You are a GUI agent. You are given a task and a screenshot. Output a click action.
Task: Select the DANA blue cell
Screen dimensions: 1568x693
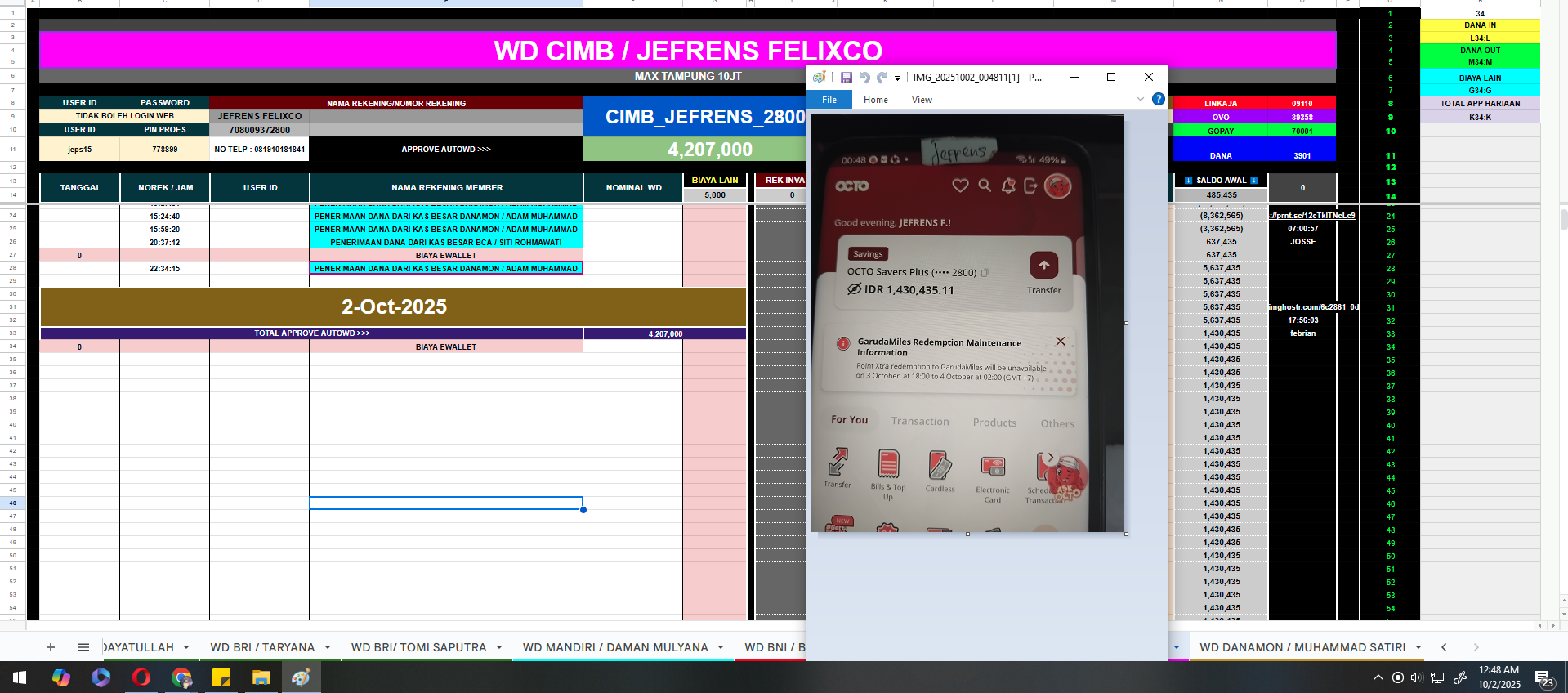(1221, 155)
